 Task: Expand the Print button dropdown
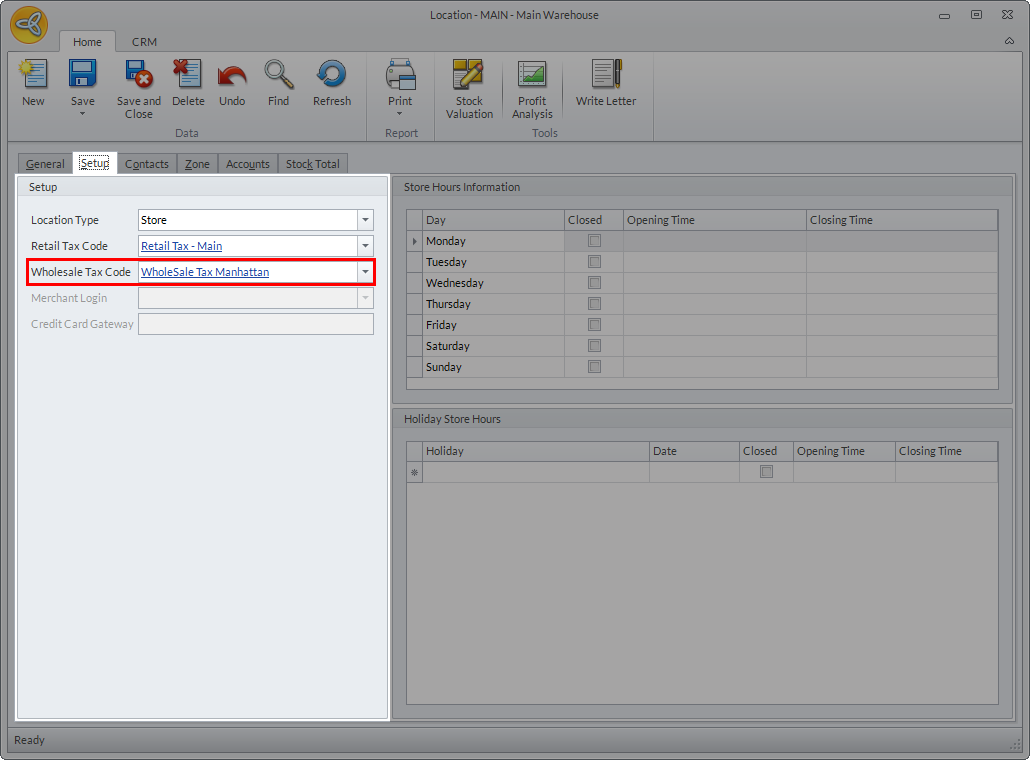point(400,113)
